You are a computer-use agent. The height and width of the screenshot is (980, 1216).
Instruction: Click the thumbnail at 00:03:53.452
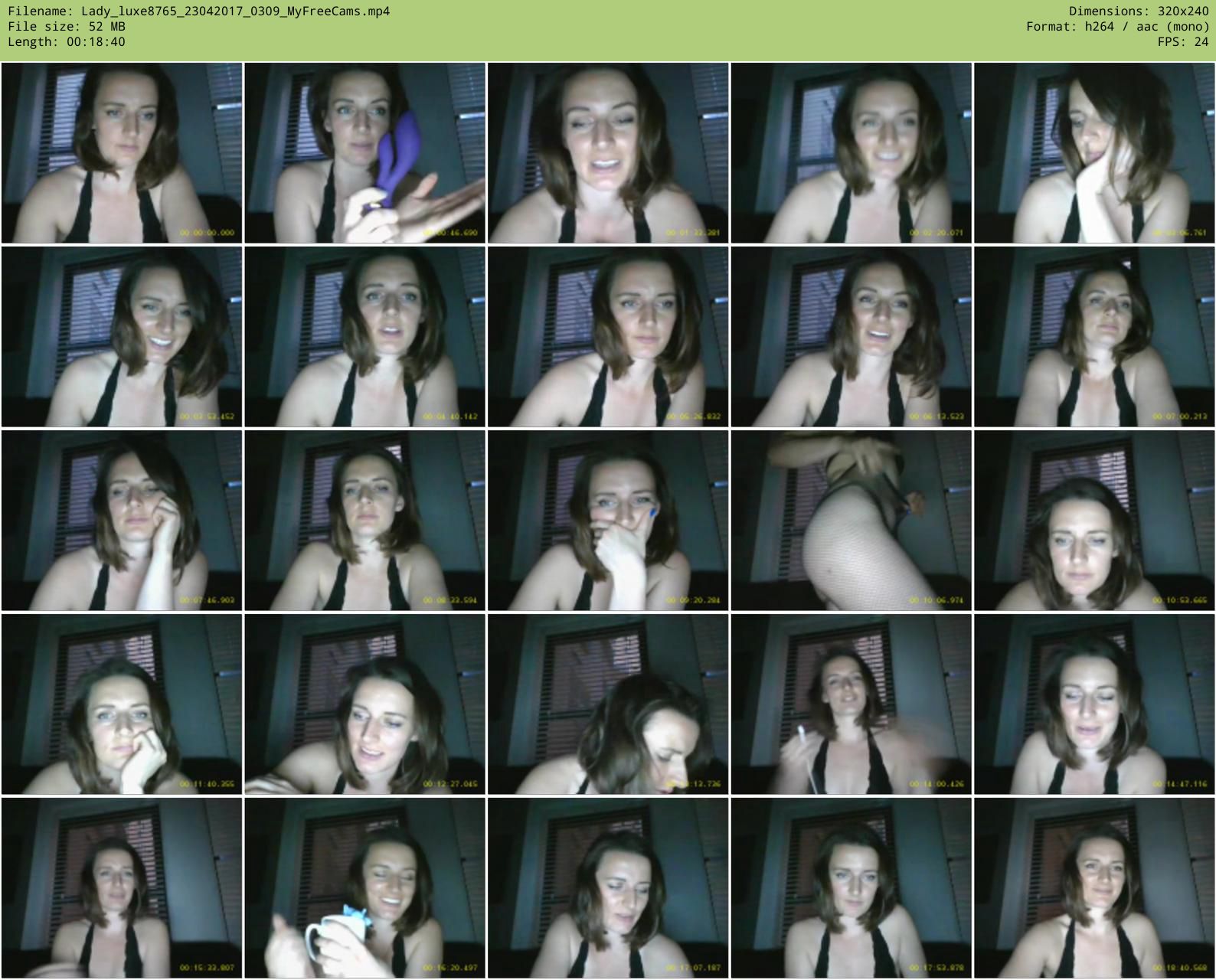coord(122,337)
